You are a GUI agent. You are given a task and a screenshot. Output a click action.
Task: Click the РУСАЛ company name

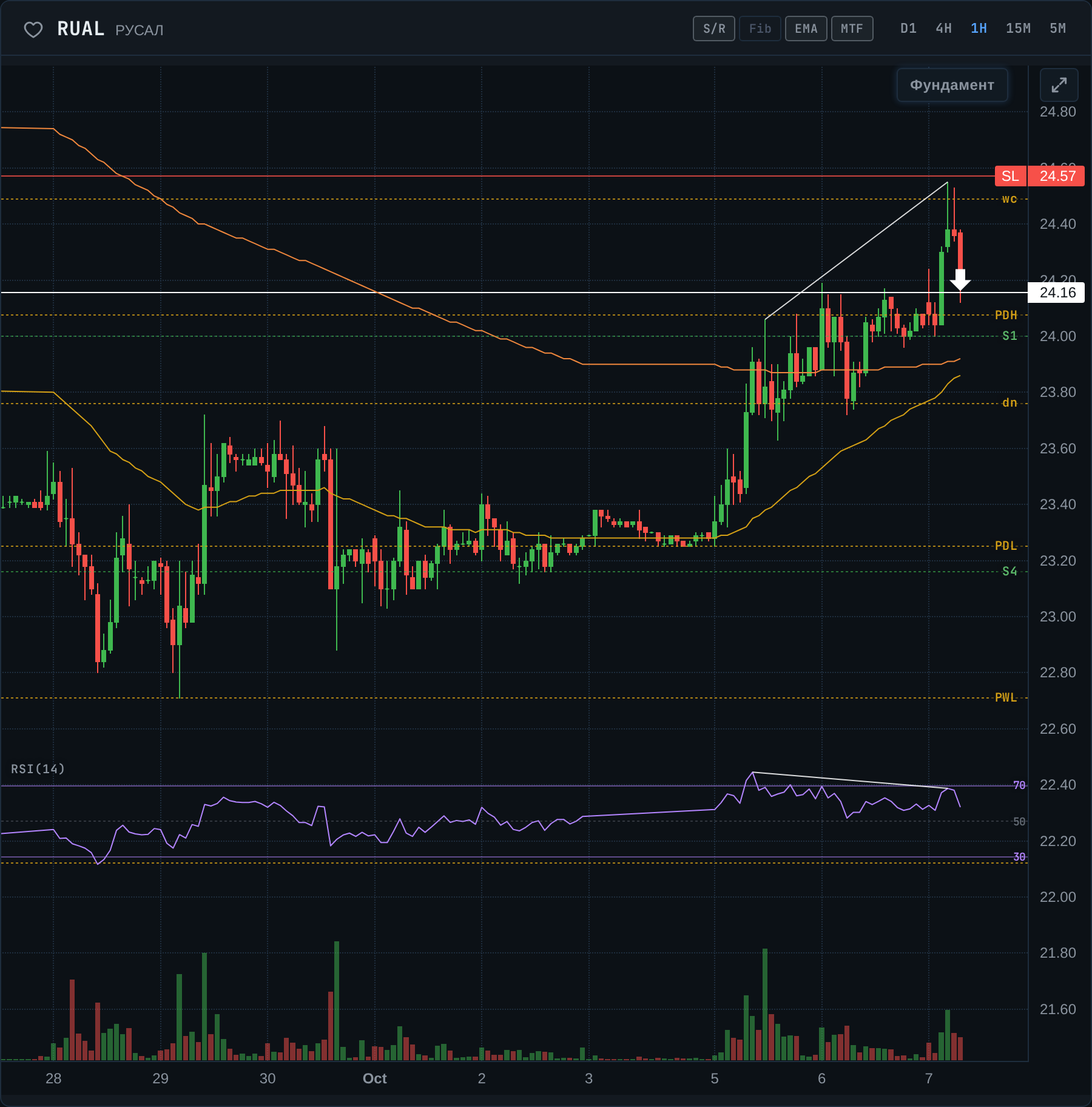[140, 30]
